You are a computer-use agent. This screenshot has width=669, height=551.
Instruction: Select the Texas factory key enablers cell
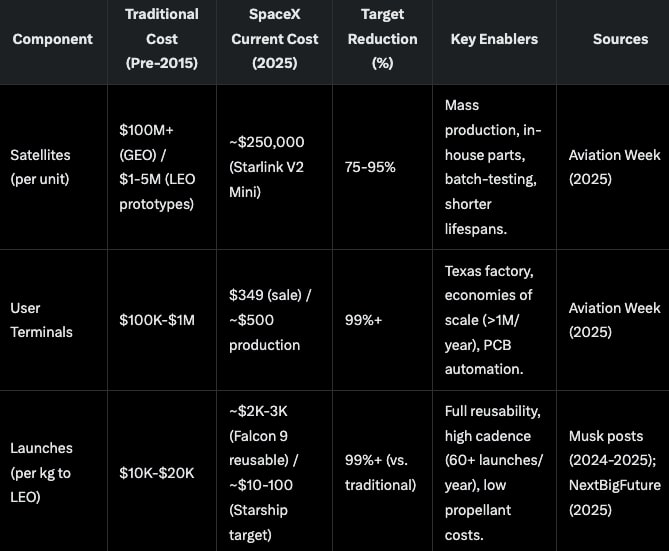tap(490, 320)
